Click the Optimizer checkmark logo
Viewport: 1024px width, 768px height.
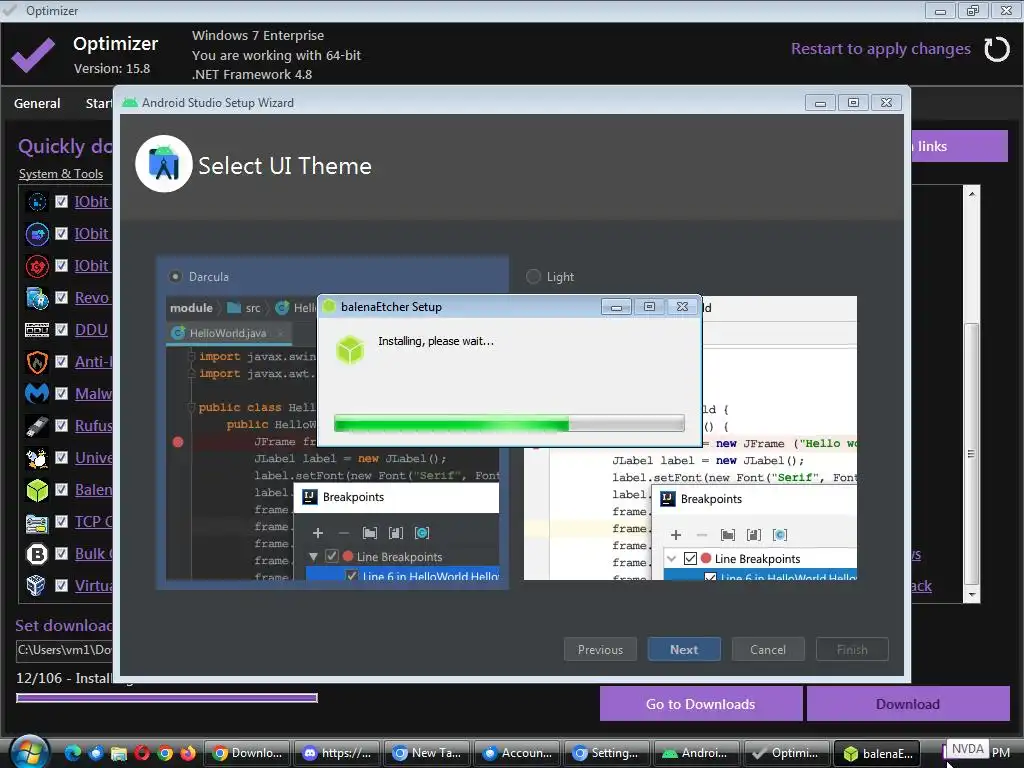33,56
